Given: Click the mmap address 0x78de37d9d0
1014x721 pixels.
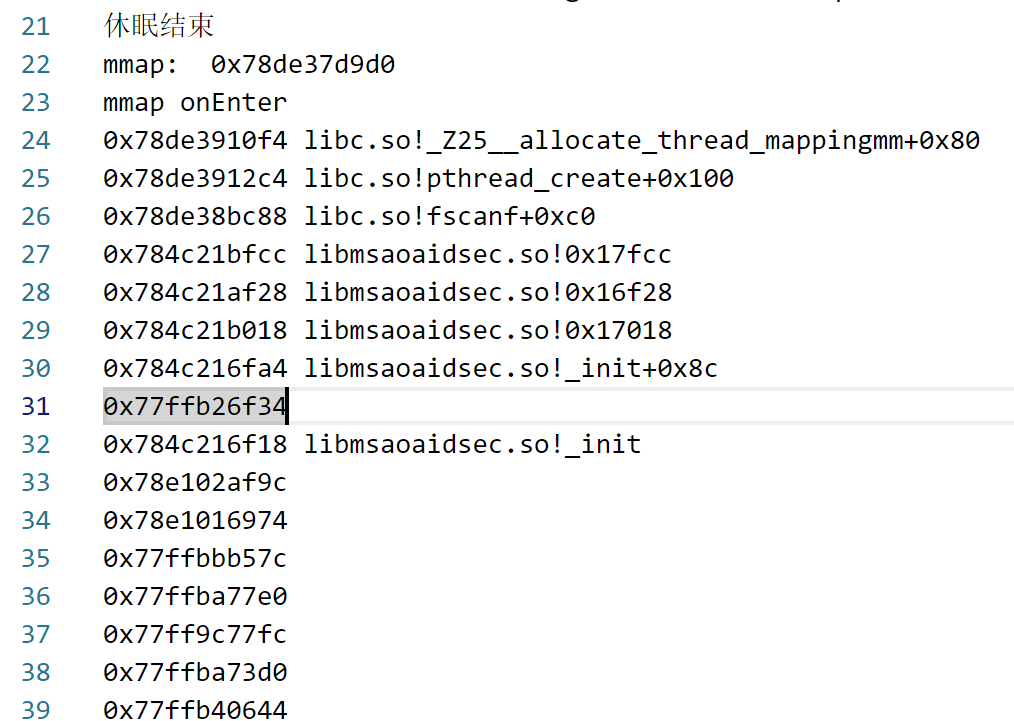Looking at the screenshot, I should coord(303,65).
